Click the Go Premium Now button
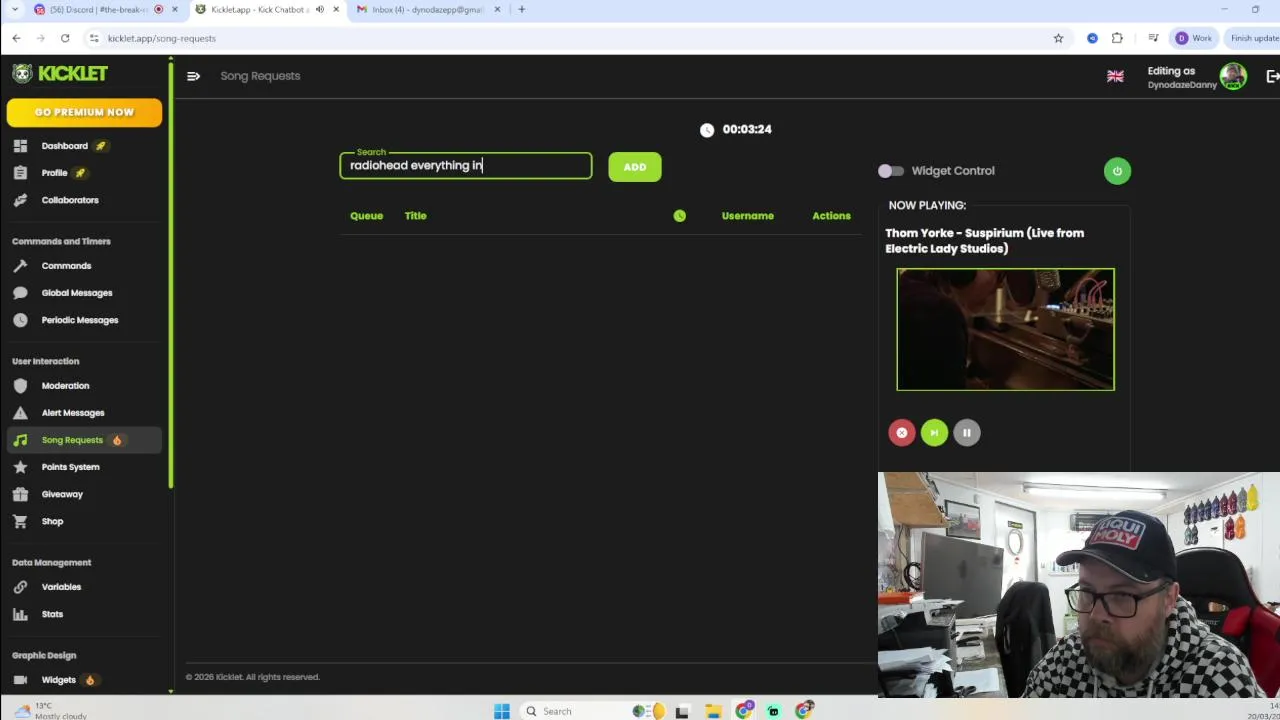 click(x=84, y=112)
